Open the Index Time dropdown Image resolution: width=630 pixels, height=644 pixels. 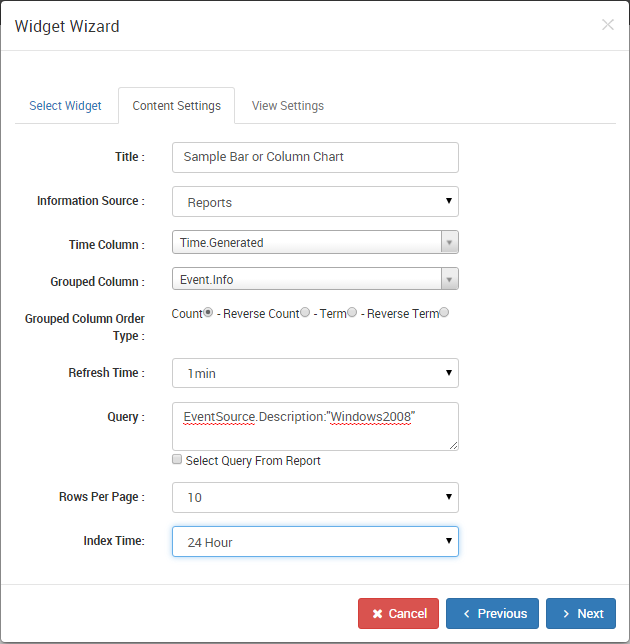[315, 542]
